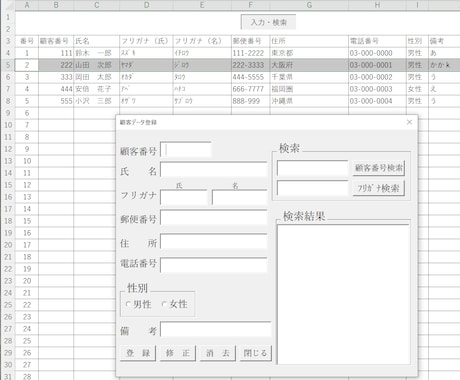
Task: Select column B header
Action: pyautogui.click(x=56, y=5)
